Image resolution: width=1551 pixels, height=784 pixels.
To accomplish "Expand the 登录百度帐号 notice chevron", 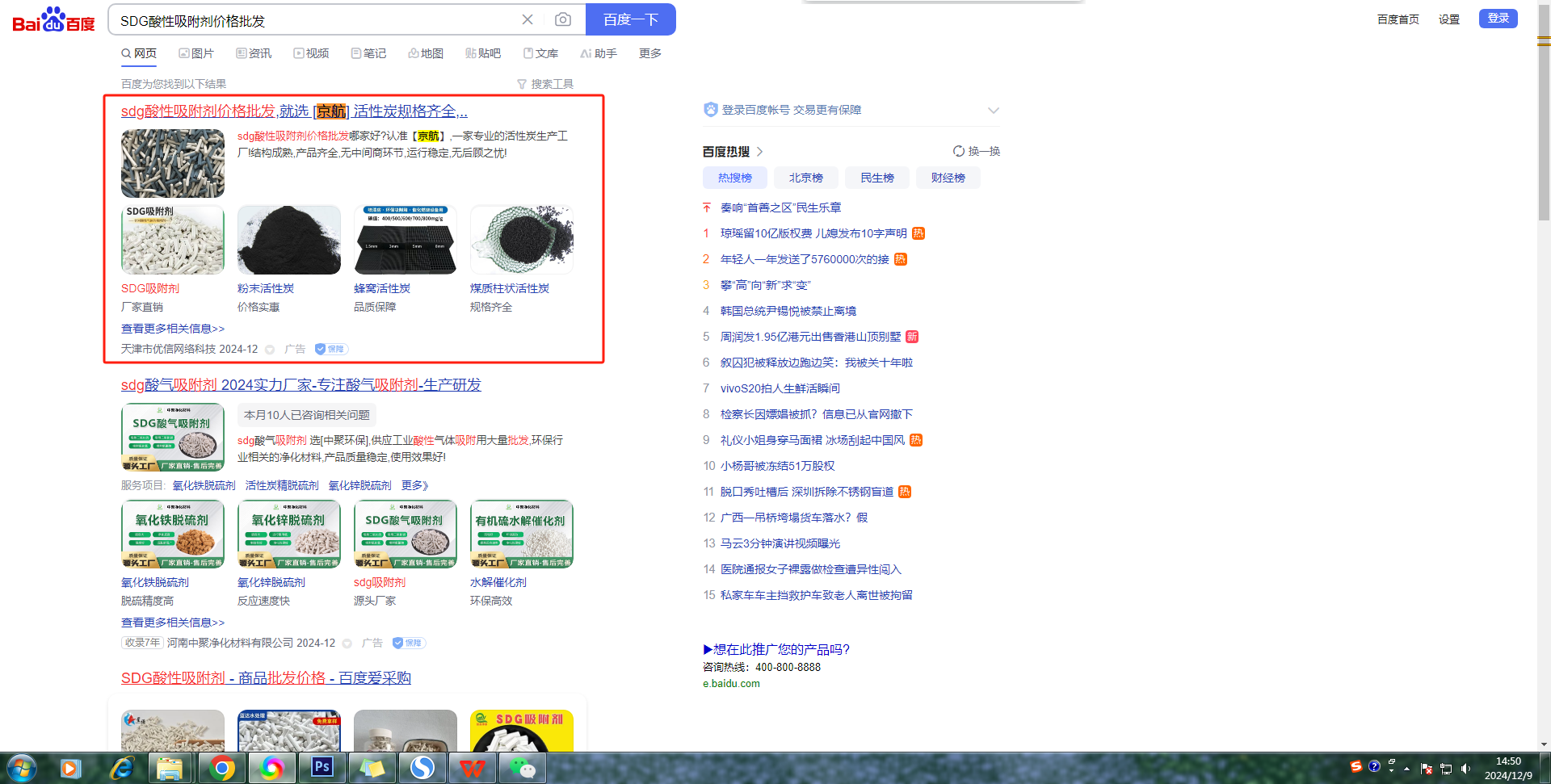I will click(x=994, y=110).
